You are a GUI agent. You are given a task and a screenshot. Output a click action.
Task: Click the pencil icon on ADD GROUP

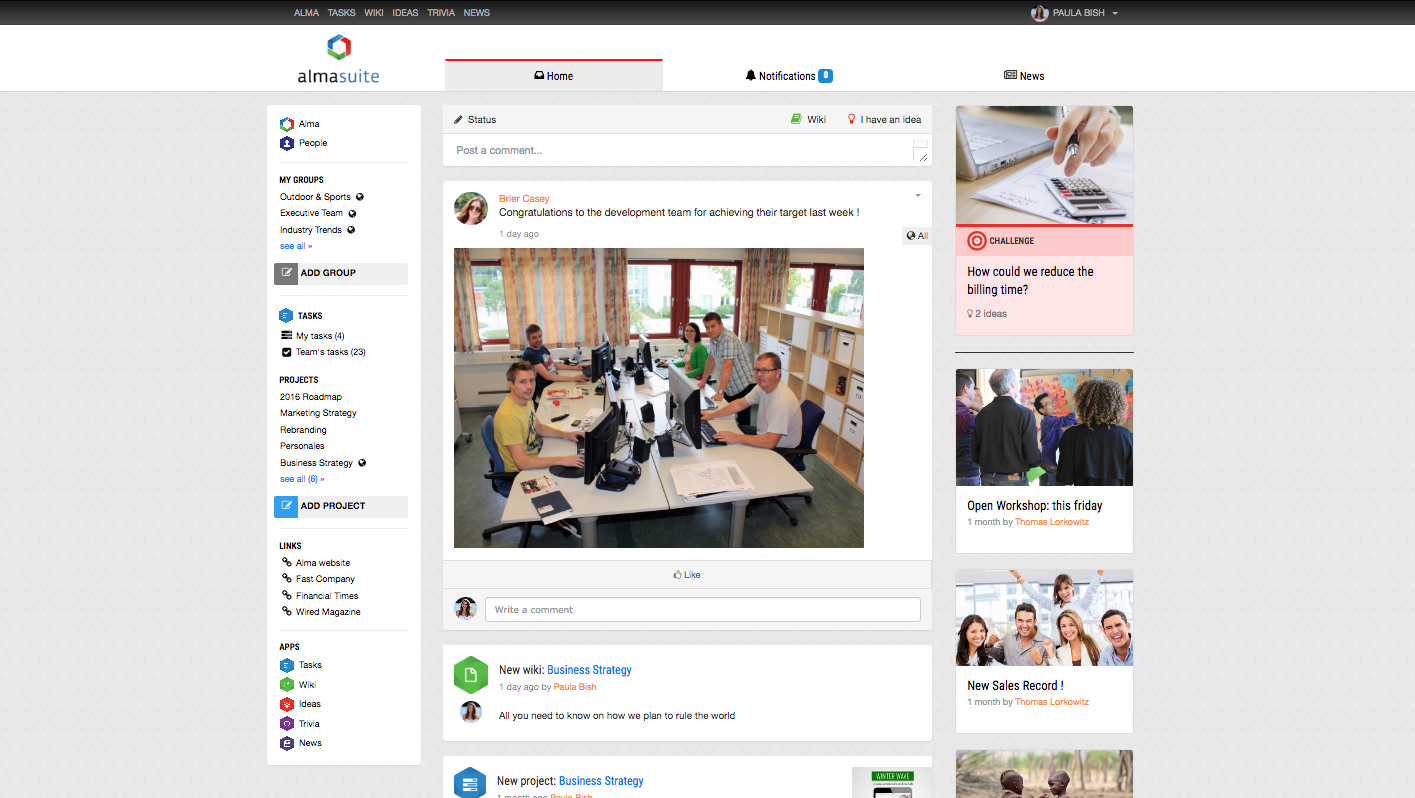click(287, 273)
